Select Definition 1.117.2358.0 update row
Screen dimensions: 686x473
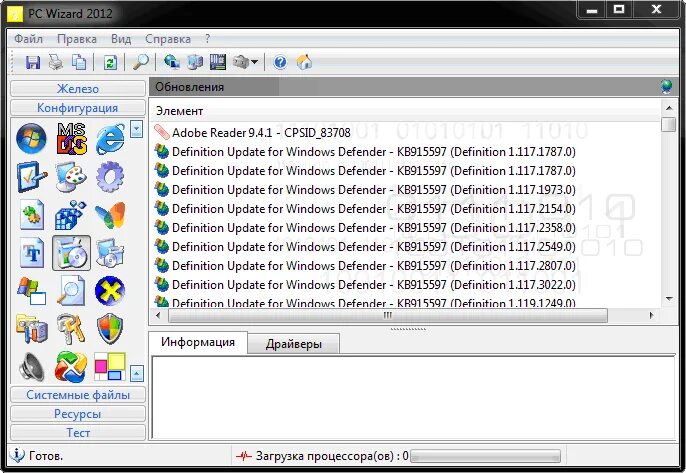click(x=365, y=228)
